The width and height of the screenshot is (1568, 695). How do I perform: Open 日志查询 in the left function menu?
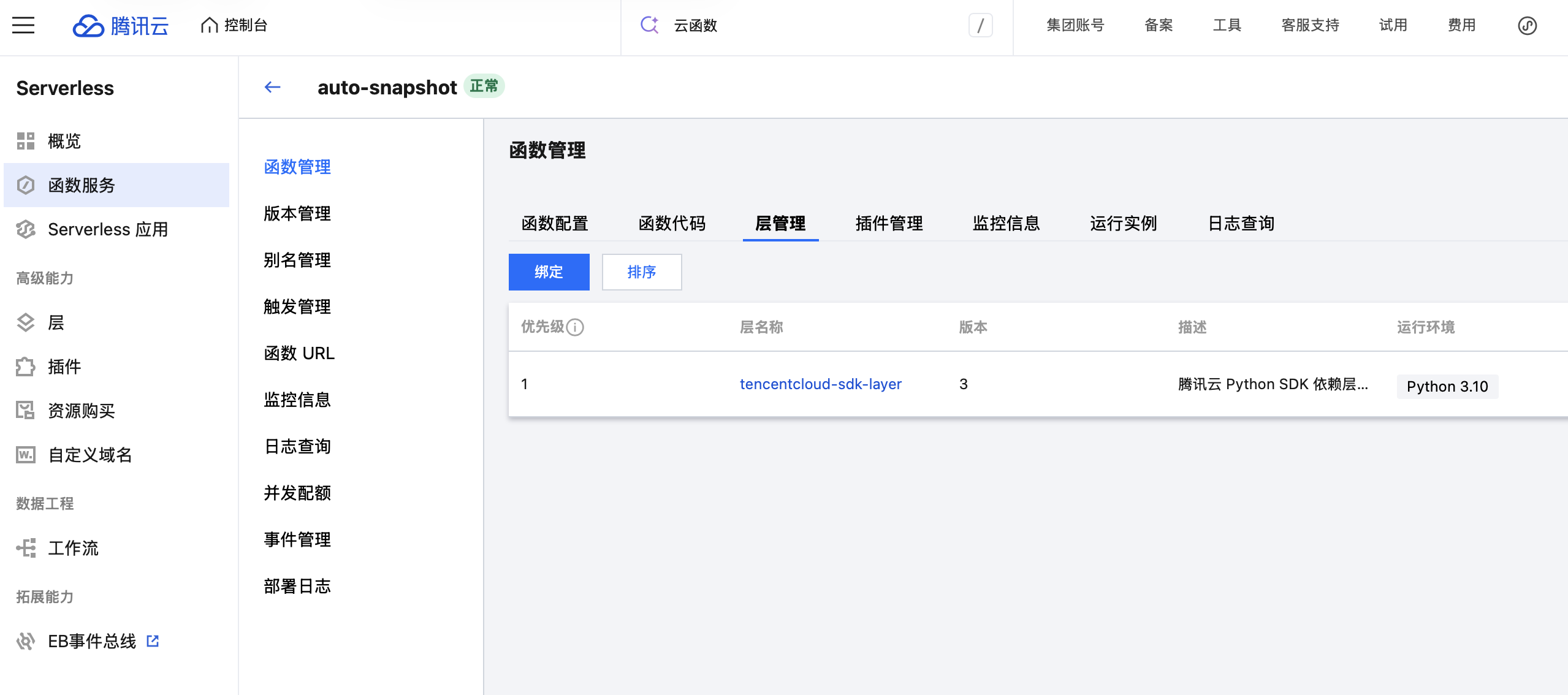(x=297, y=446)
